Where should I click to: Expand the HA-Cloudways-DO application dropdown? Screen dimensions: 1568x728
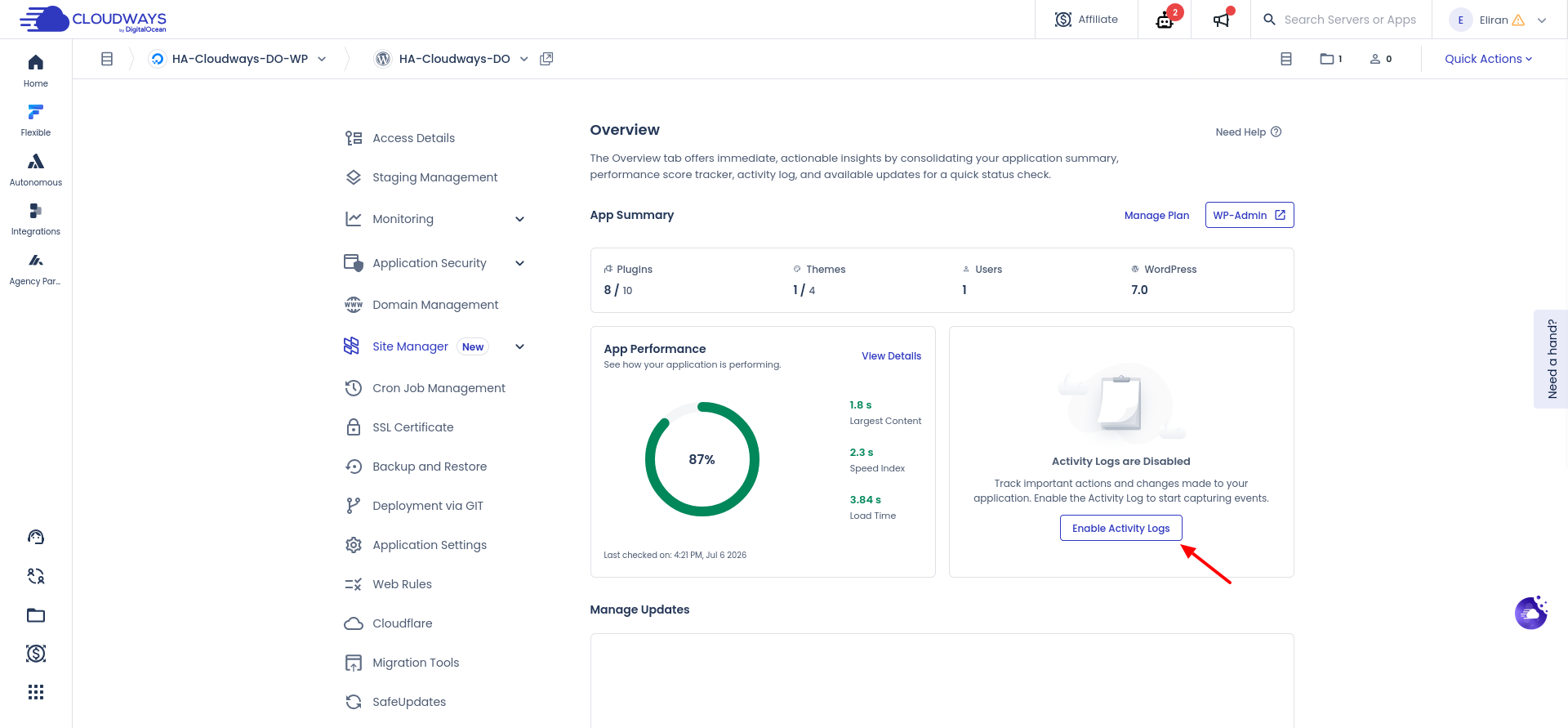[x=524, y=59]
